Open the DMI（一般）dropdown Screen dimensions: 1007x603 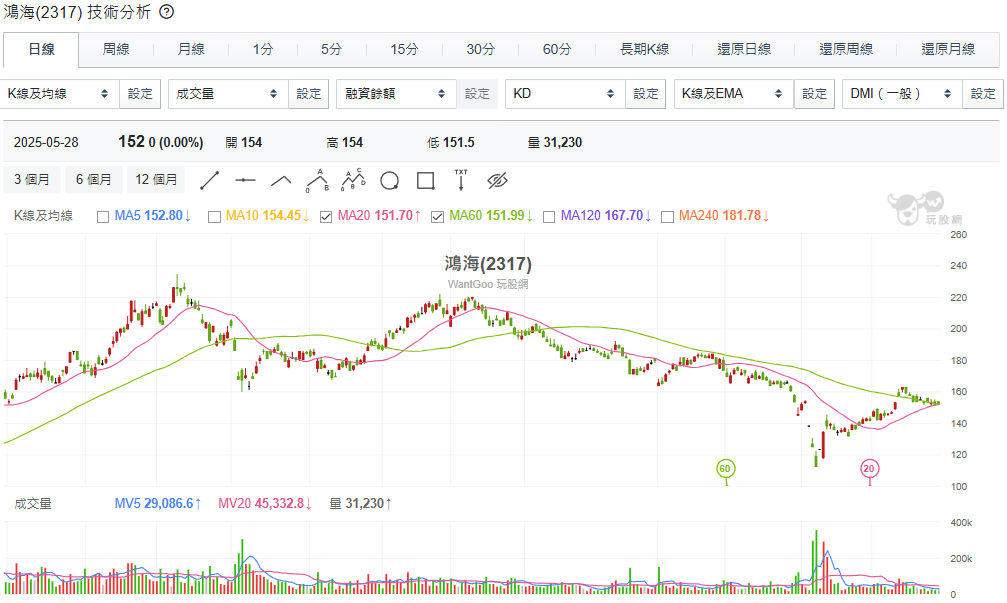(900, 94)
